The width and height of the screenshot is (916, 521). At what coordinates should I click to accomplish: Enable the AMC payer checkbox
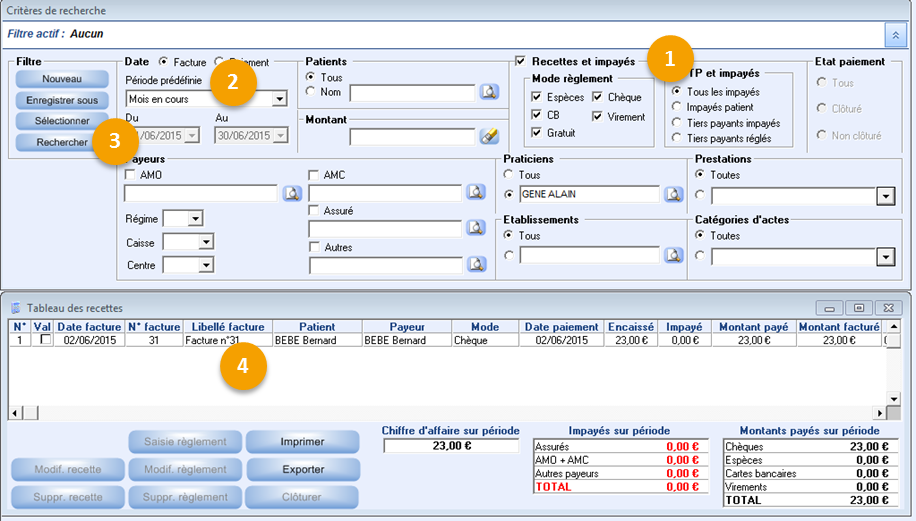314,175
